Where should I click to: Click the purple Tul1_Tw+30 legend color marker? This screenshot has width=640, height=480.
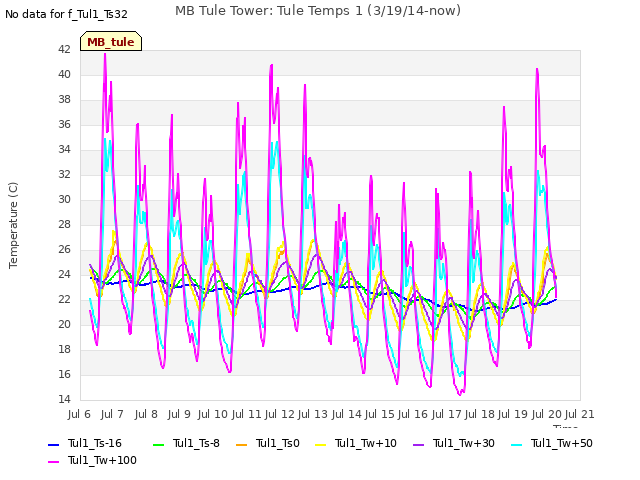[x=419, y=444]
